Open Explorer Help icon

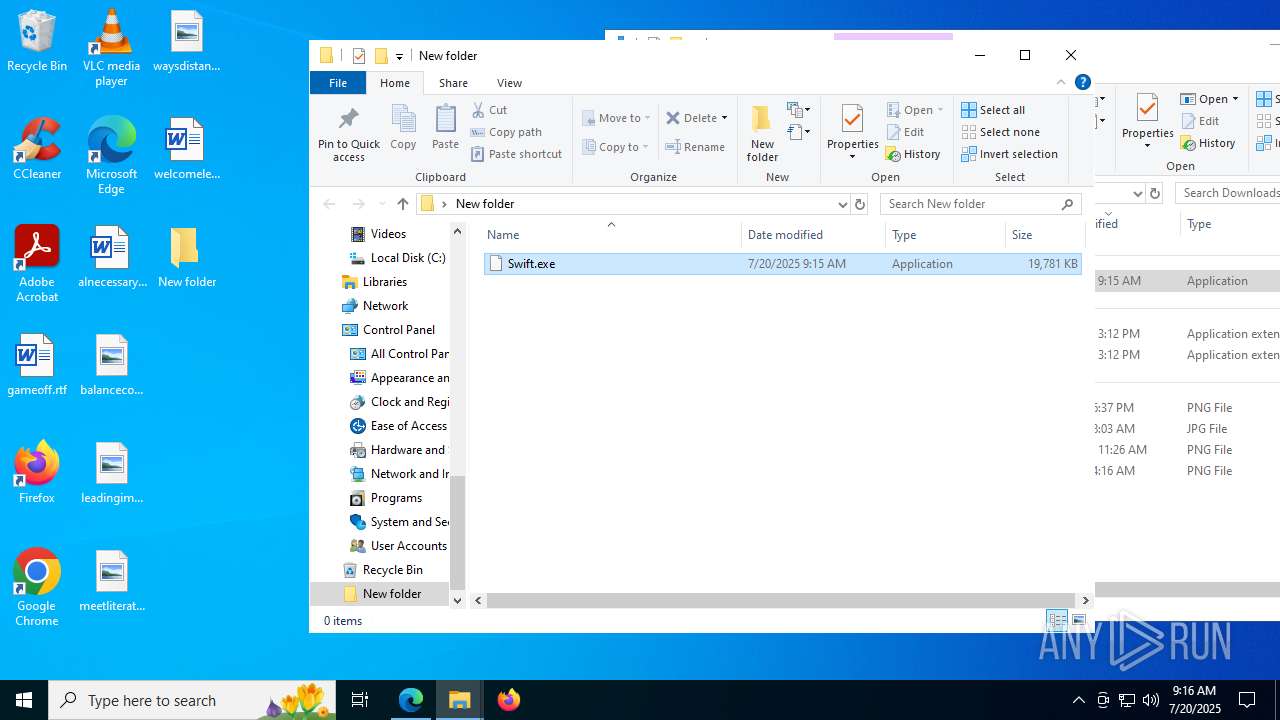point(1082,83)
